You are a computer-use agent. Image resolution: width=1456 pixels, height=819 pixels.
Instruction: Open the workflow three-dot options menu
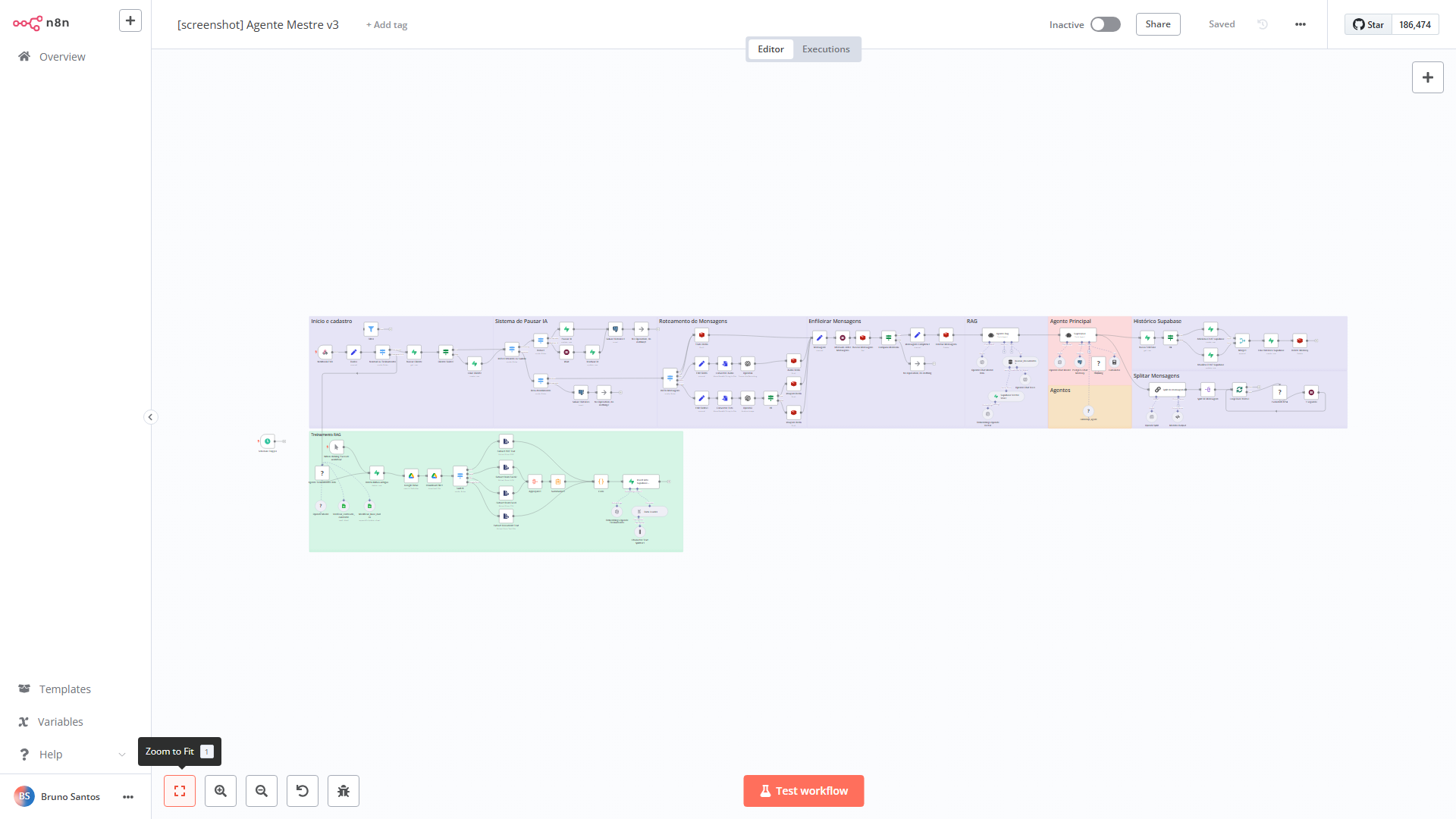1301,24
